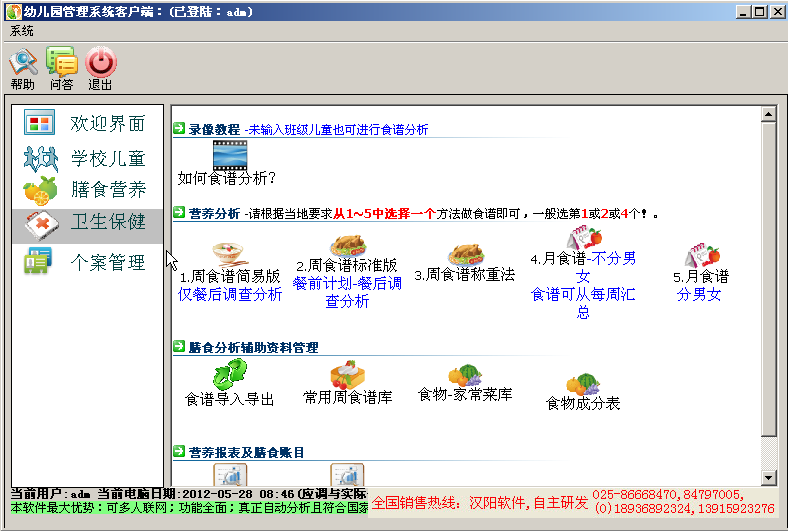Click the red 退出 power icon
788x531 pixels.
(101, 62)
